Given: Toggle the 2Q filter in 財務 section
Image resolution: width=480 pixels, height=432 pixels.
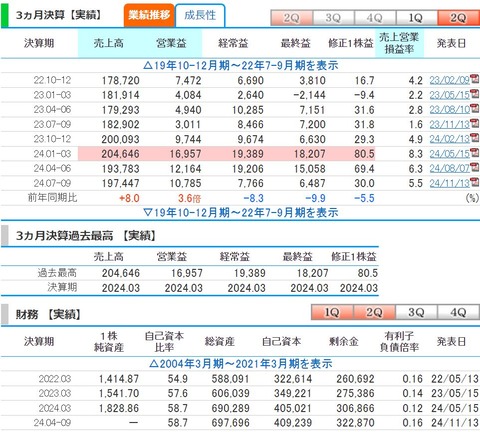Looking at the screenshot, I should coord(374,312).
